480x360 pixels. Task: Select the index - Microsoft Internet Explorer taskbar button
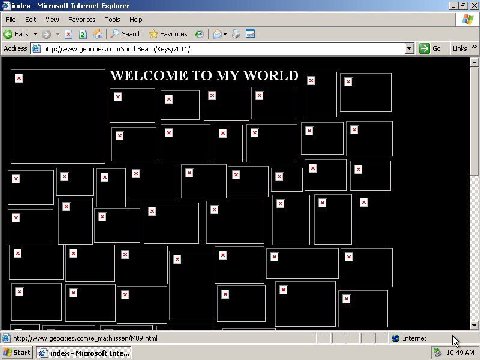pyautogui.click(x=84, y=353)
